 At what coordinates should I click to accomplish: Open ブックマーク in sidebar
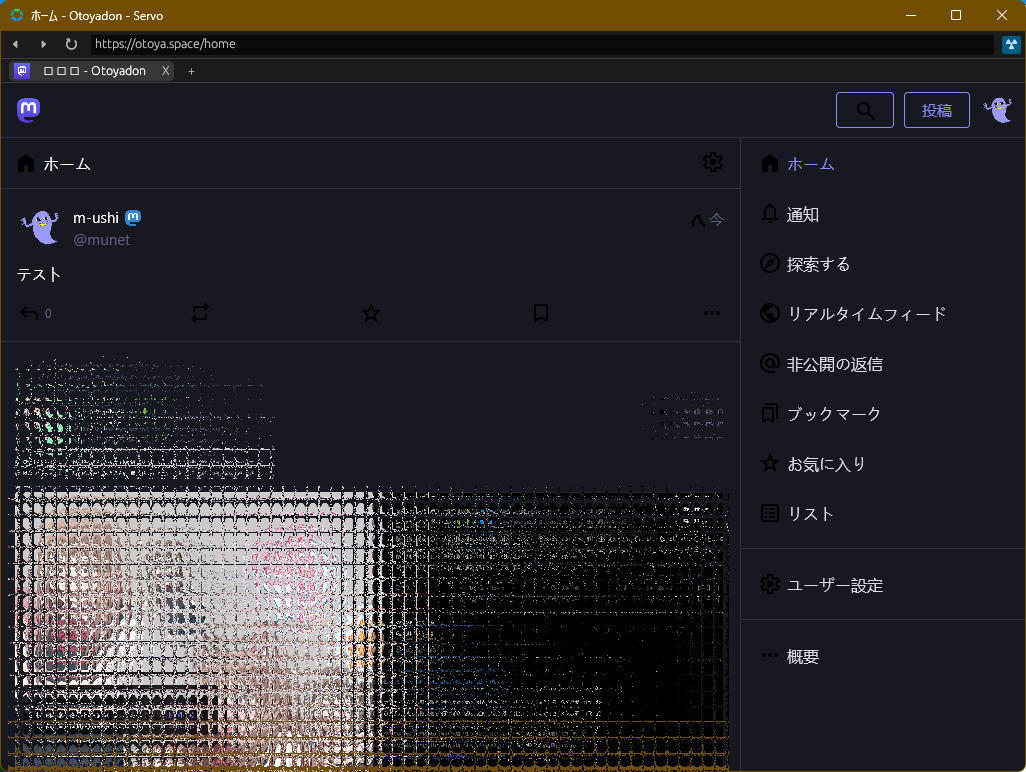coord(833,414)
